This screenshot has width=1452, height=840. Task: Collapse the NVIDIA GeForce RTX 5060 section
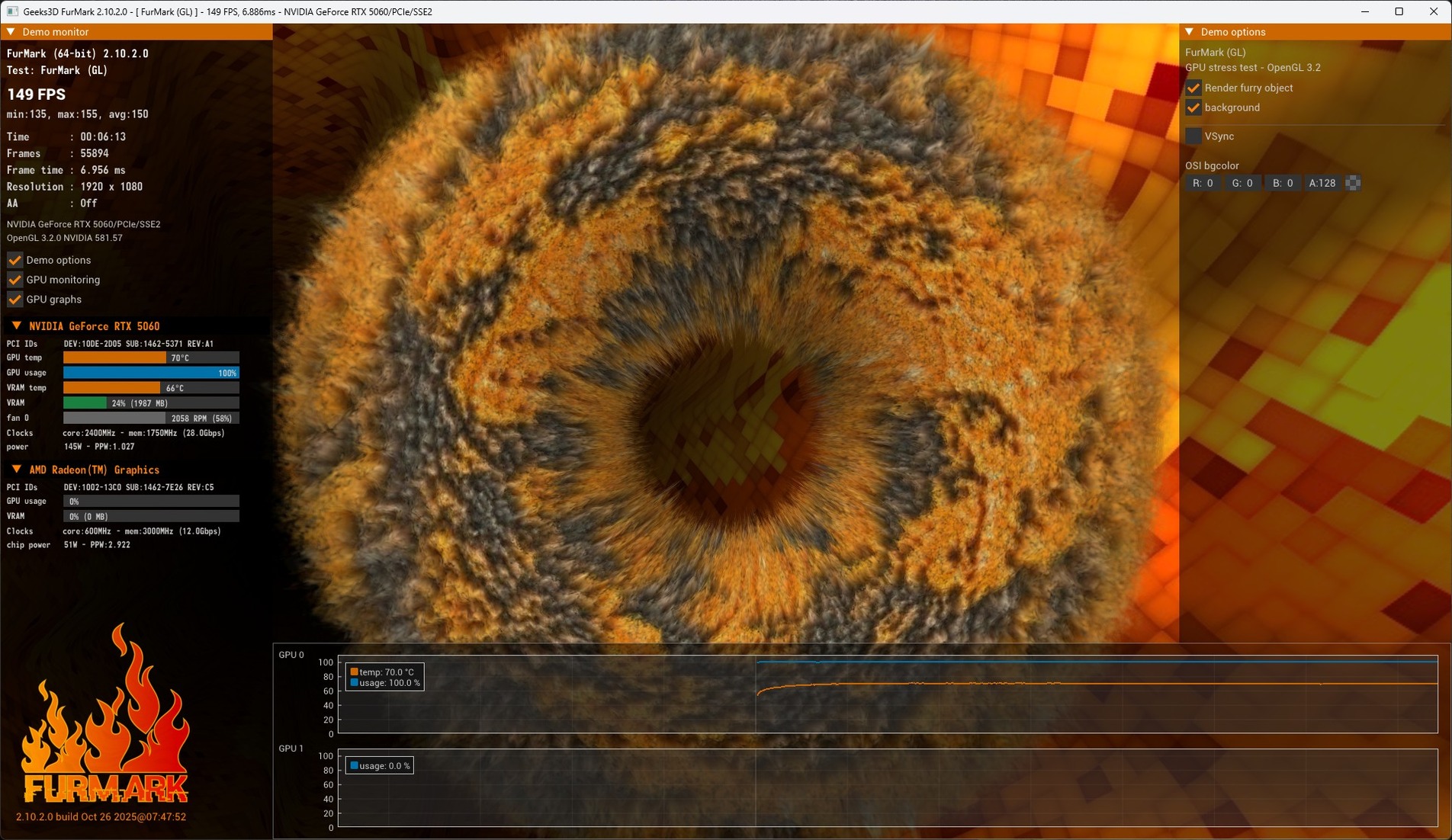16,326
